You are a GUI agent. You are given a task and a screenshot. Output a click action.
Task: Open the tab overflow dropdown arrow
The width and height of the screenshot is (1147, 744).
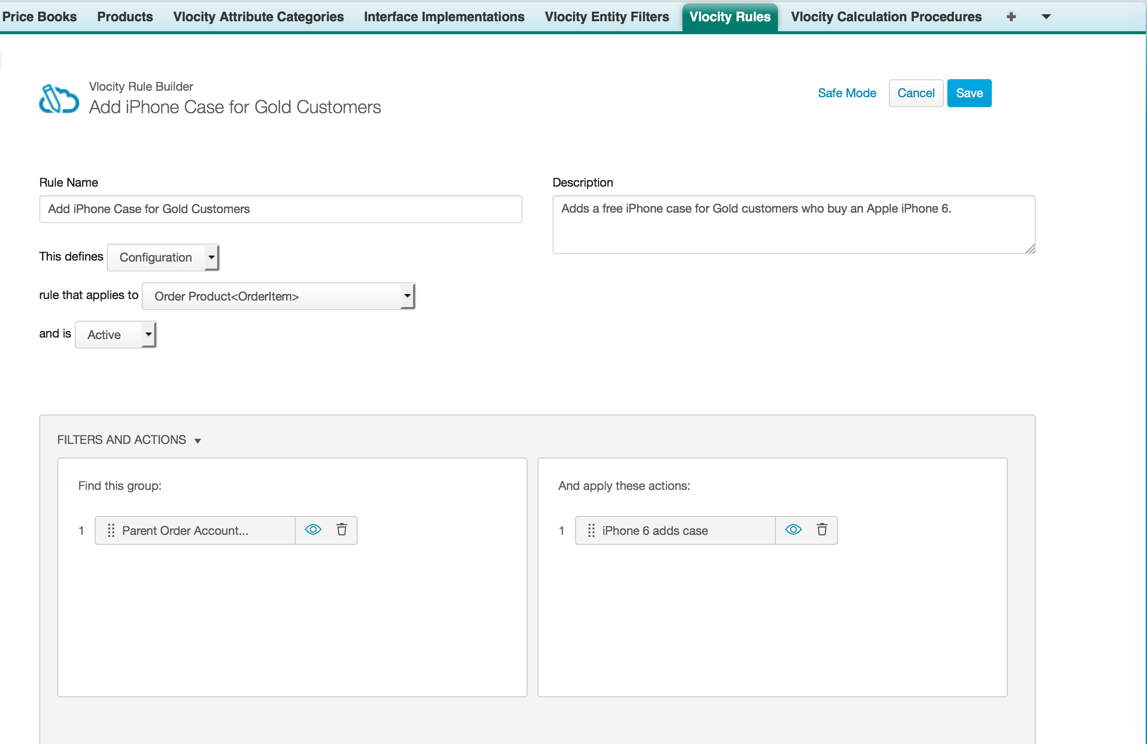click(1046, 17)
